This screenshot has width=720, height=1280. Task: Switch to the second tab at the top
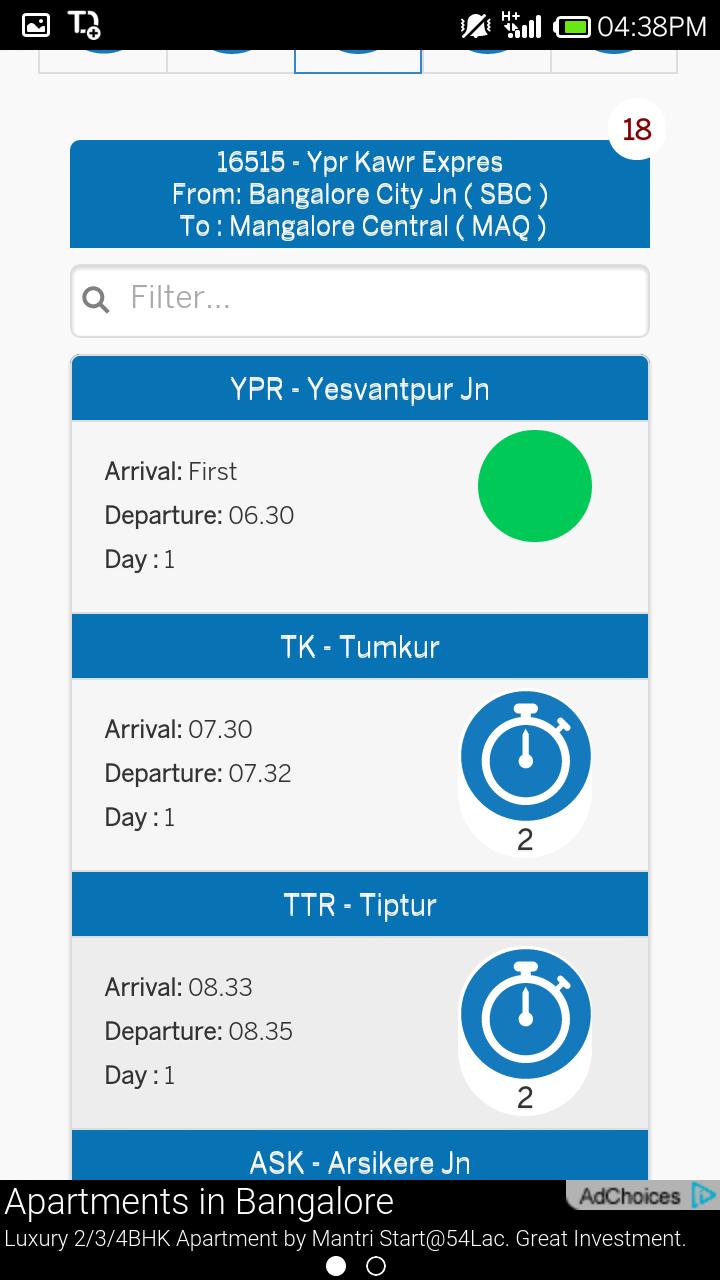coord(228,58)
